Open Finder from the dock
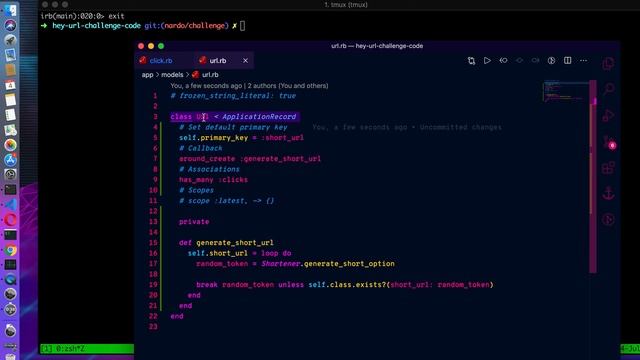The height and width of the screenshot is (360, 640). [x=10, y=10]
